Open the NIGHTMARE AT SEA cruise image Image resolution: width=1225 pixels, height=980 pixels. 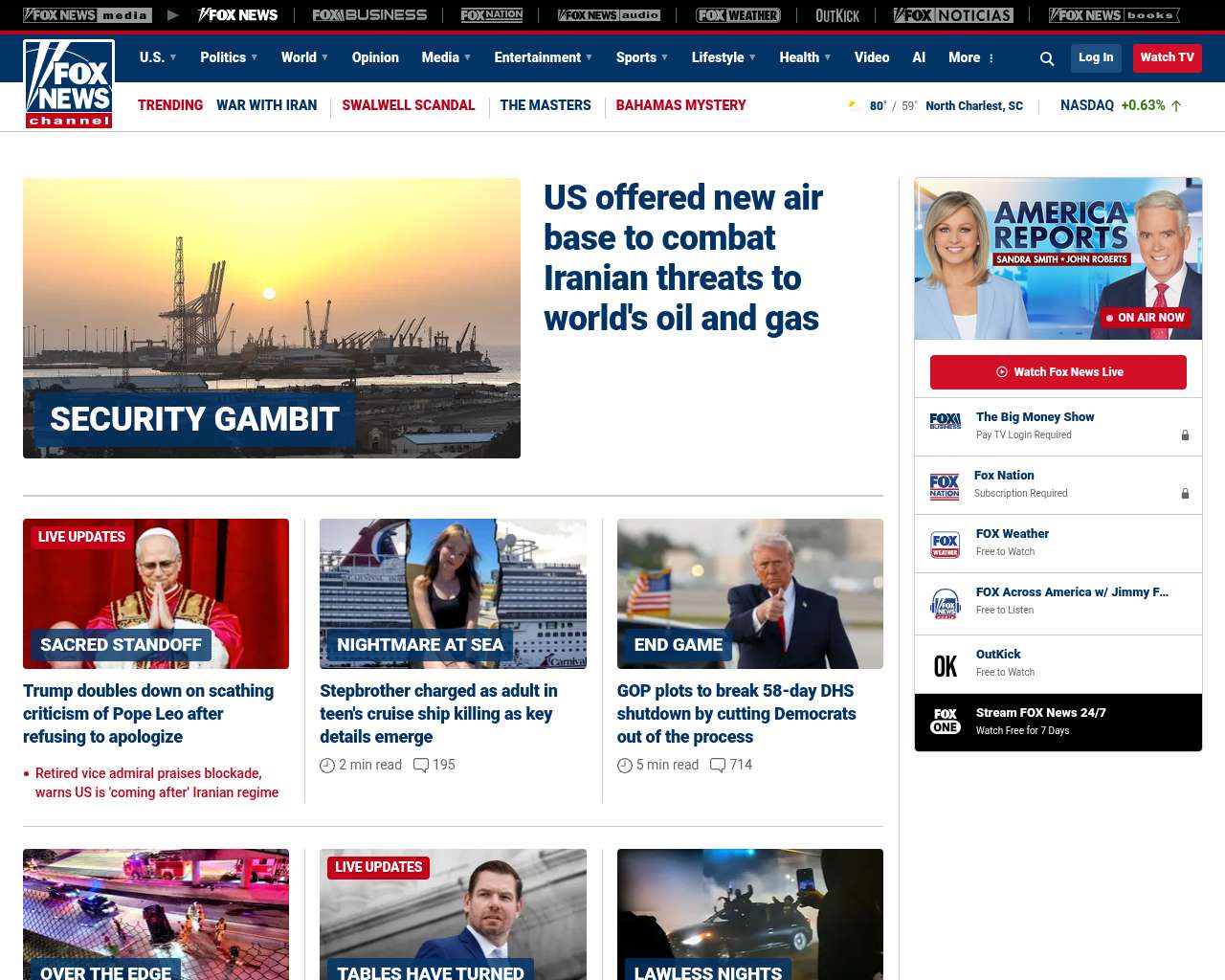coord(453,593)
